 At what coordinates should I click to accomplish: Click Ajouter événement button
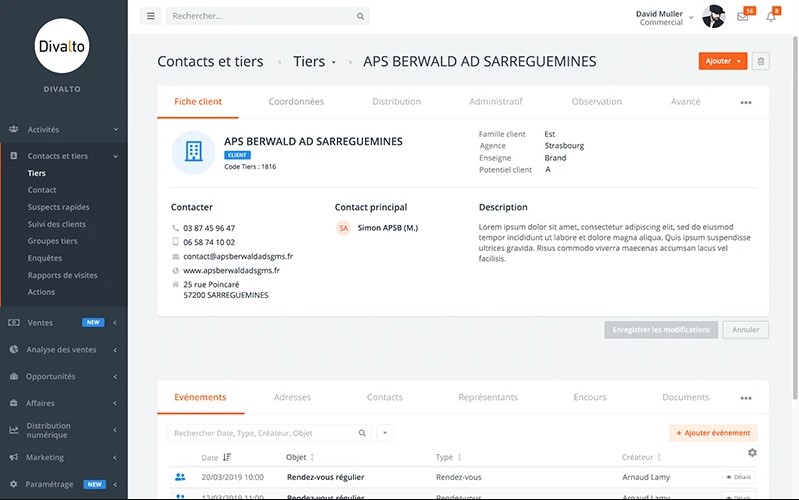coord(713,433)
